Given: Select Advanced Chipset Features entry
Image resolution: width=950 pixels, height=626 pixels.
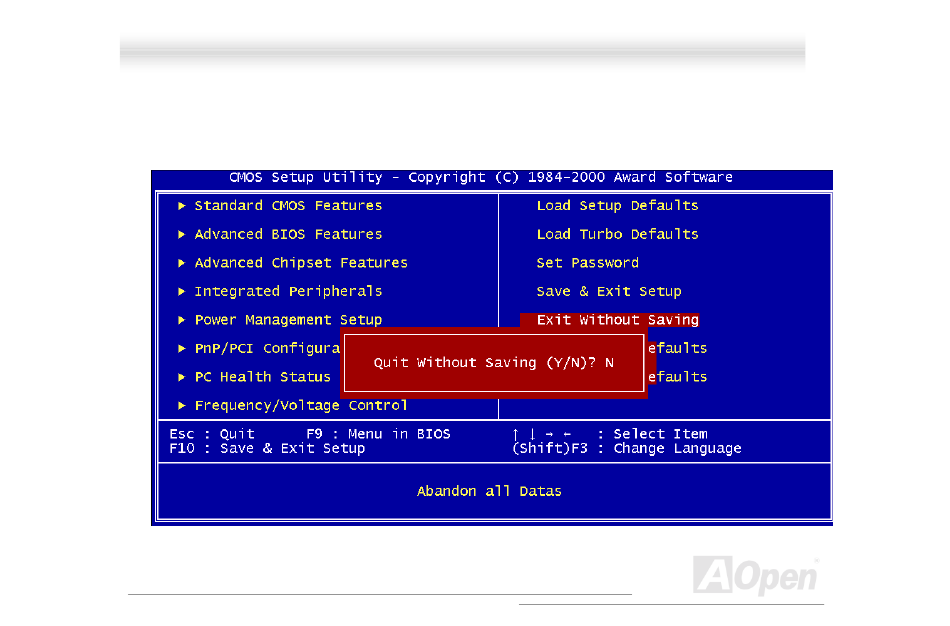Looking at the screenshot, I should tap(301, 263).
